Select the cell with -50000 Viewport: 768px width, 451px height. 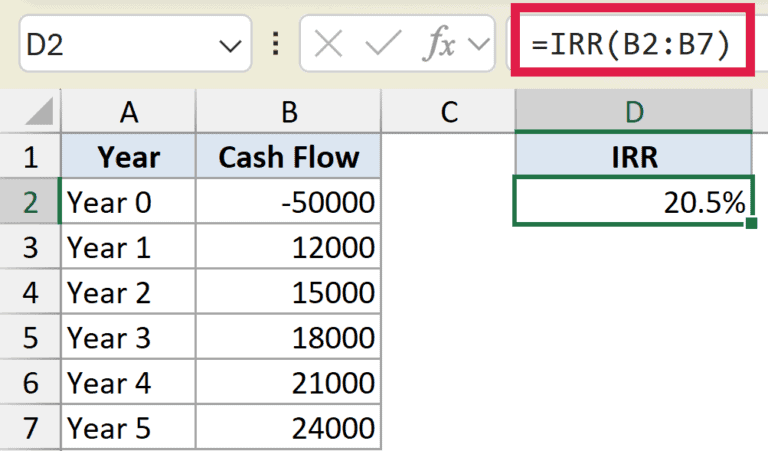[x=288, y=201]
